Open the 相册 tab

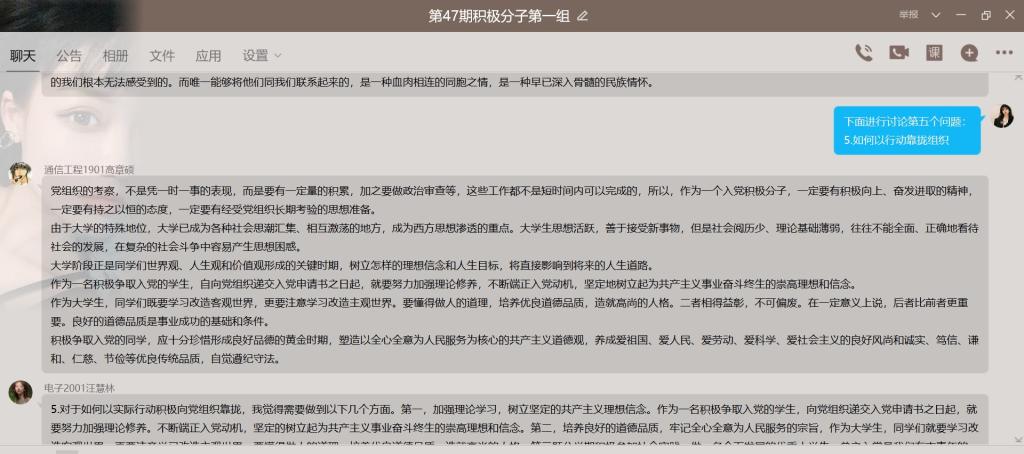[x=115, y=55]
